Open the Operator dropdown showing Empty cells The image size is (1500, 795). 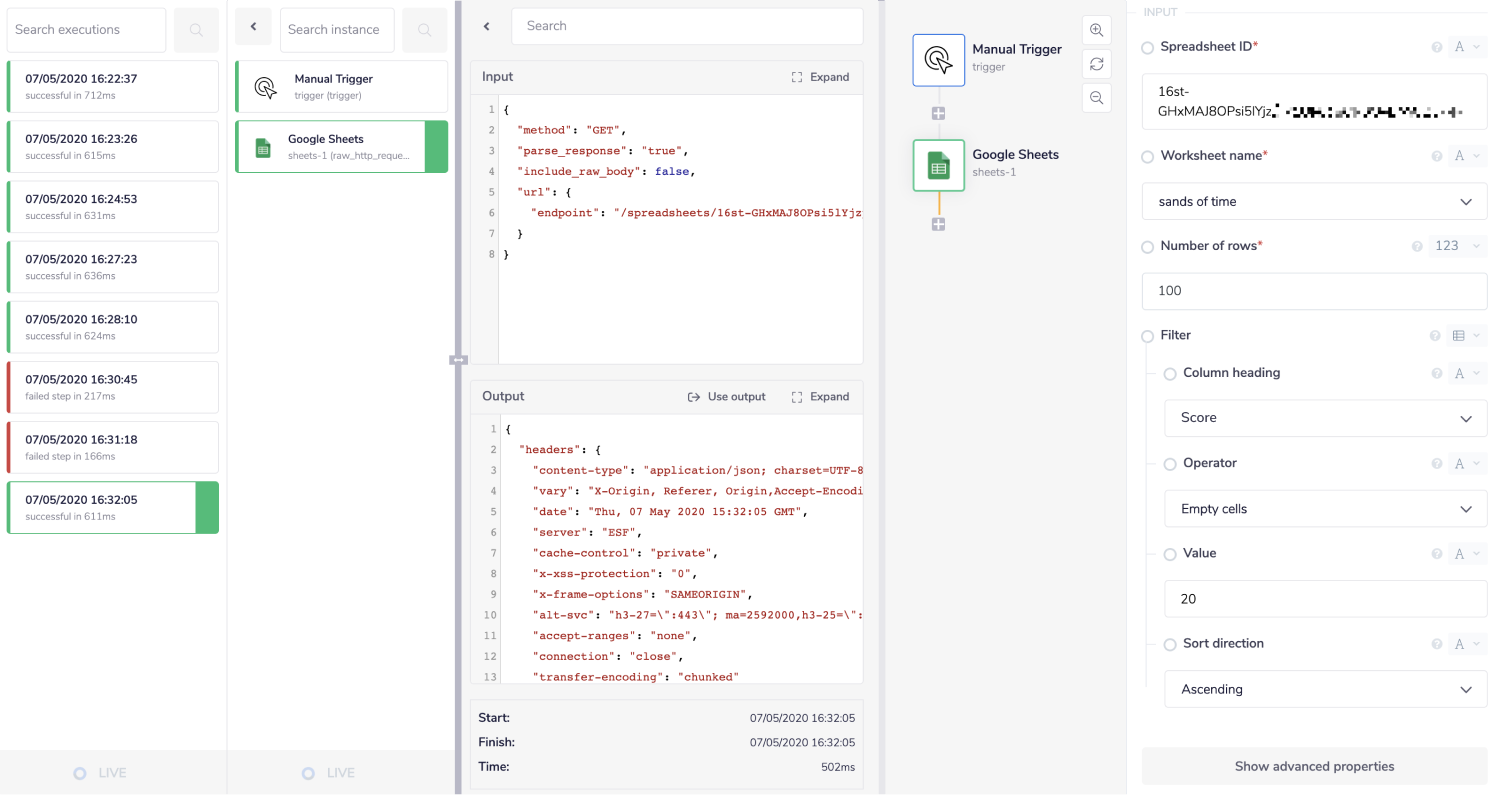(x=1325, y=509)
